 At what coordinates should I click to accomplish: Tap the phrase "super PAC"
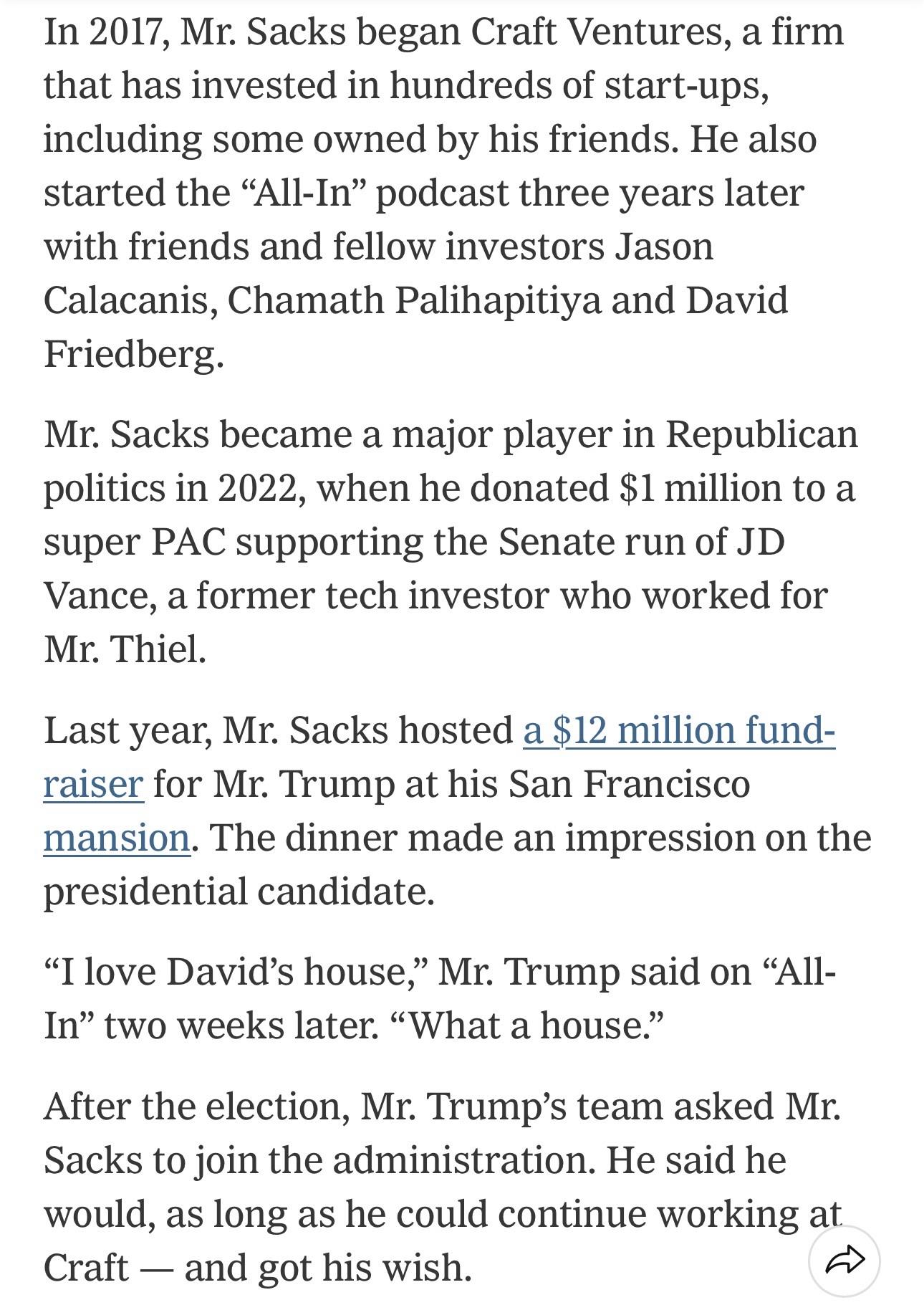coord(135,542)
